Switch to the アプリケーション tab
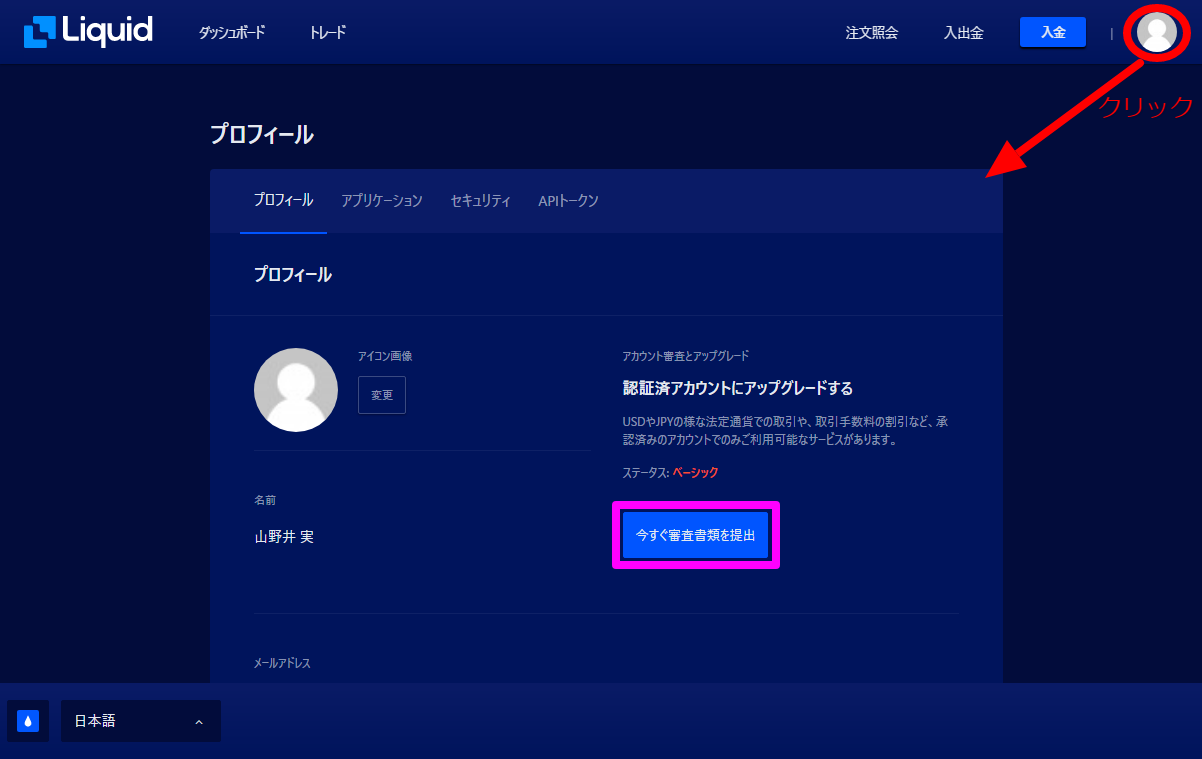1202x759 pixels. click(x=381, y=201)
